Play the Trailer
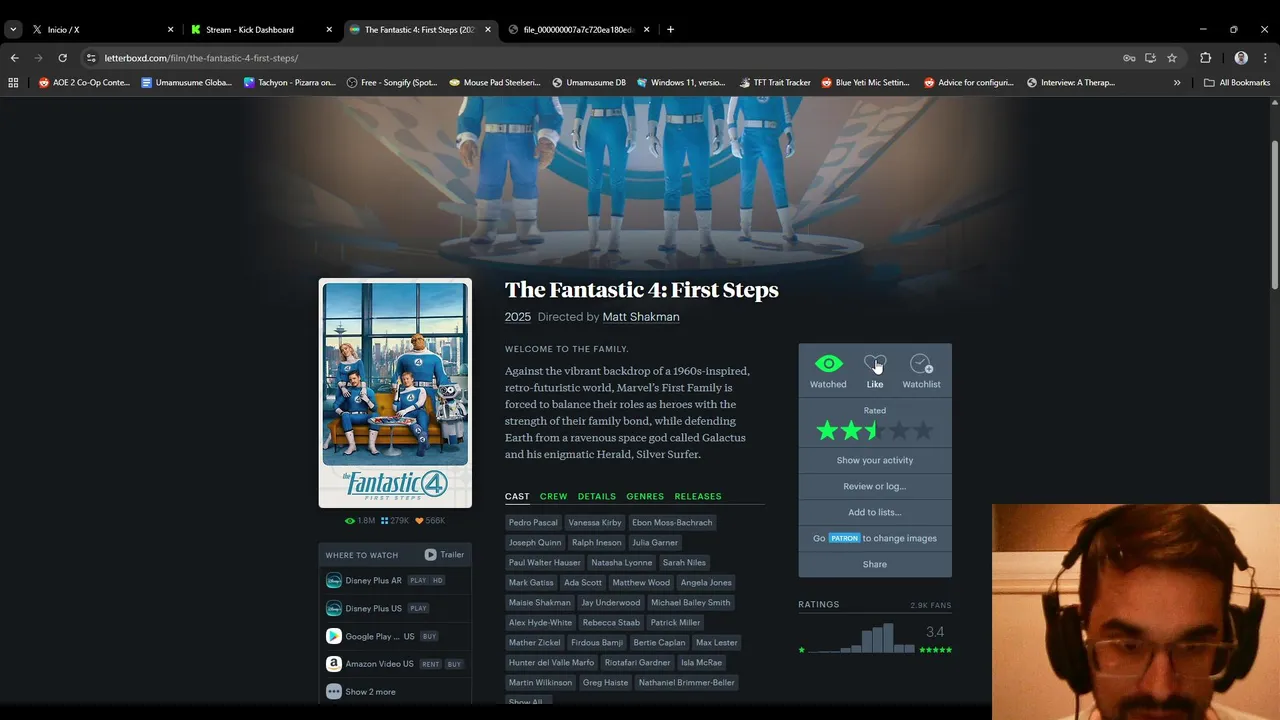1280x720 pixels. point(444,555)
